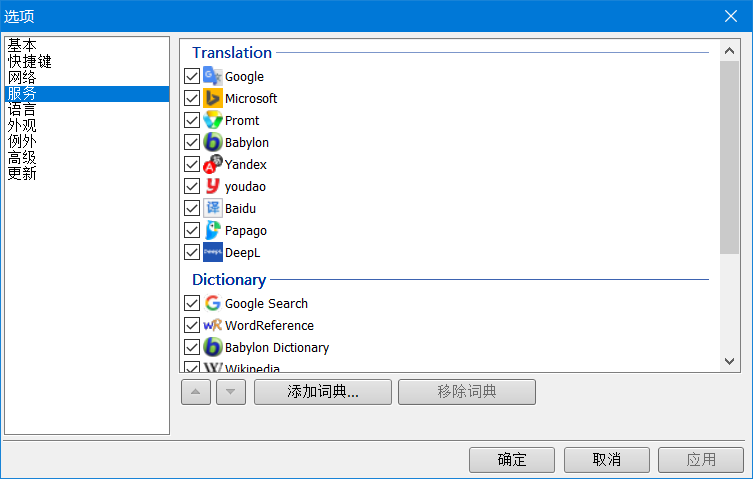Viewport: 753px width, 479px height.
Task: Click the 移除词典 button
Action: (467, 392)
